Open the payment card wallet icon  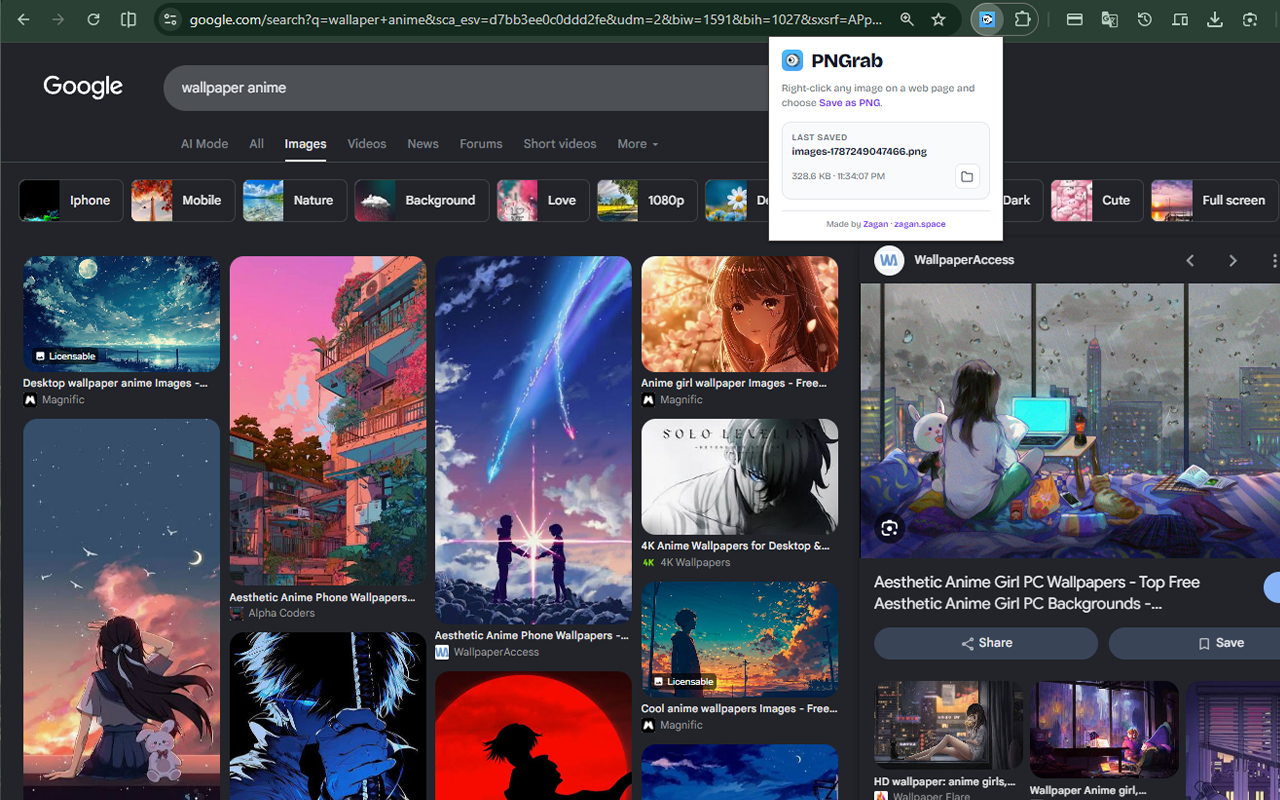tap(1074, 19)
